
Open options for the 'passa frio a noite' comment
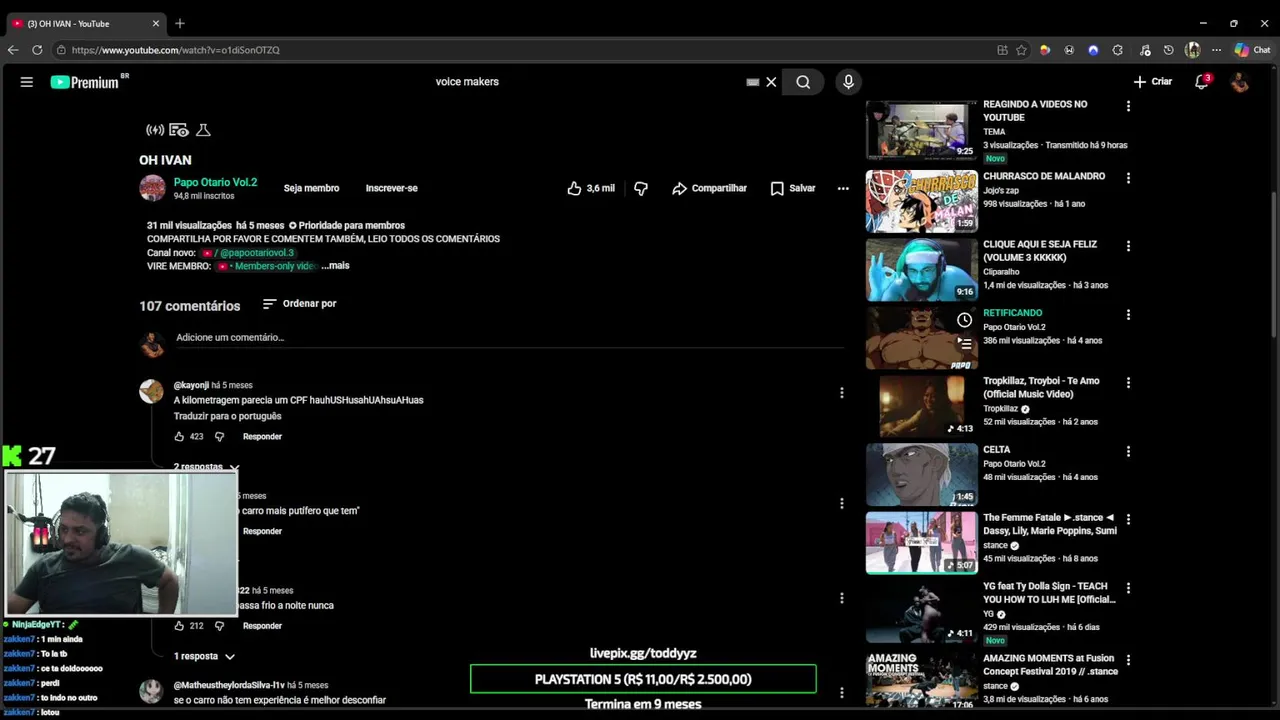[841, 598]
